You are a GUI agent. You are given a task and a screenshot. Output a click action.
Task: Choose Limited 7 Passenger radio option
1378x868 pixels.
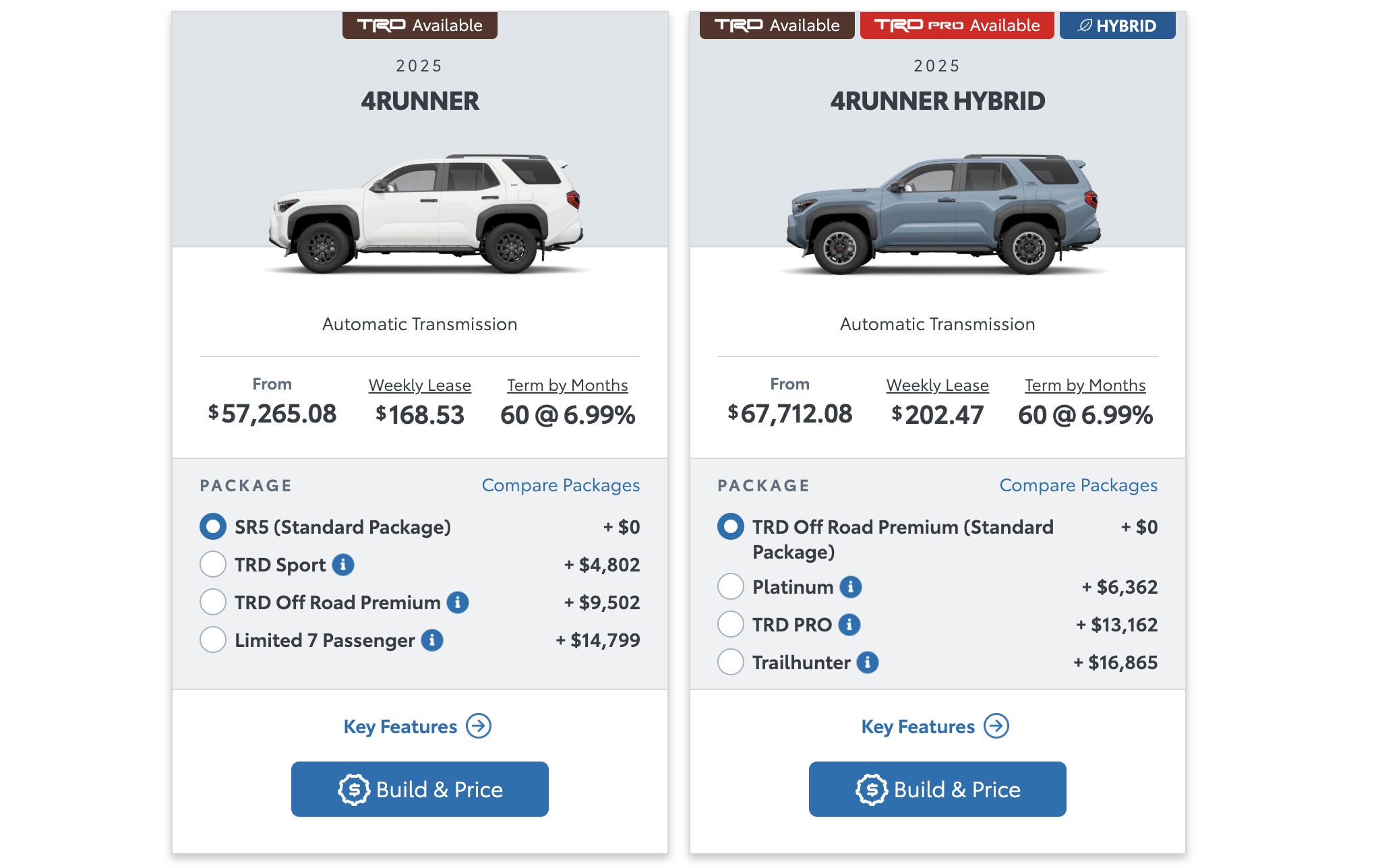point(213,640)
